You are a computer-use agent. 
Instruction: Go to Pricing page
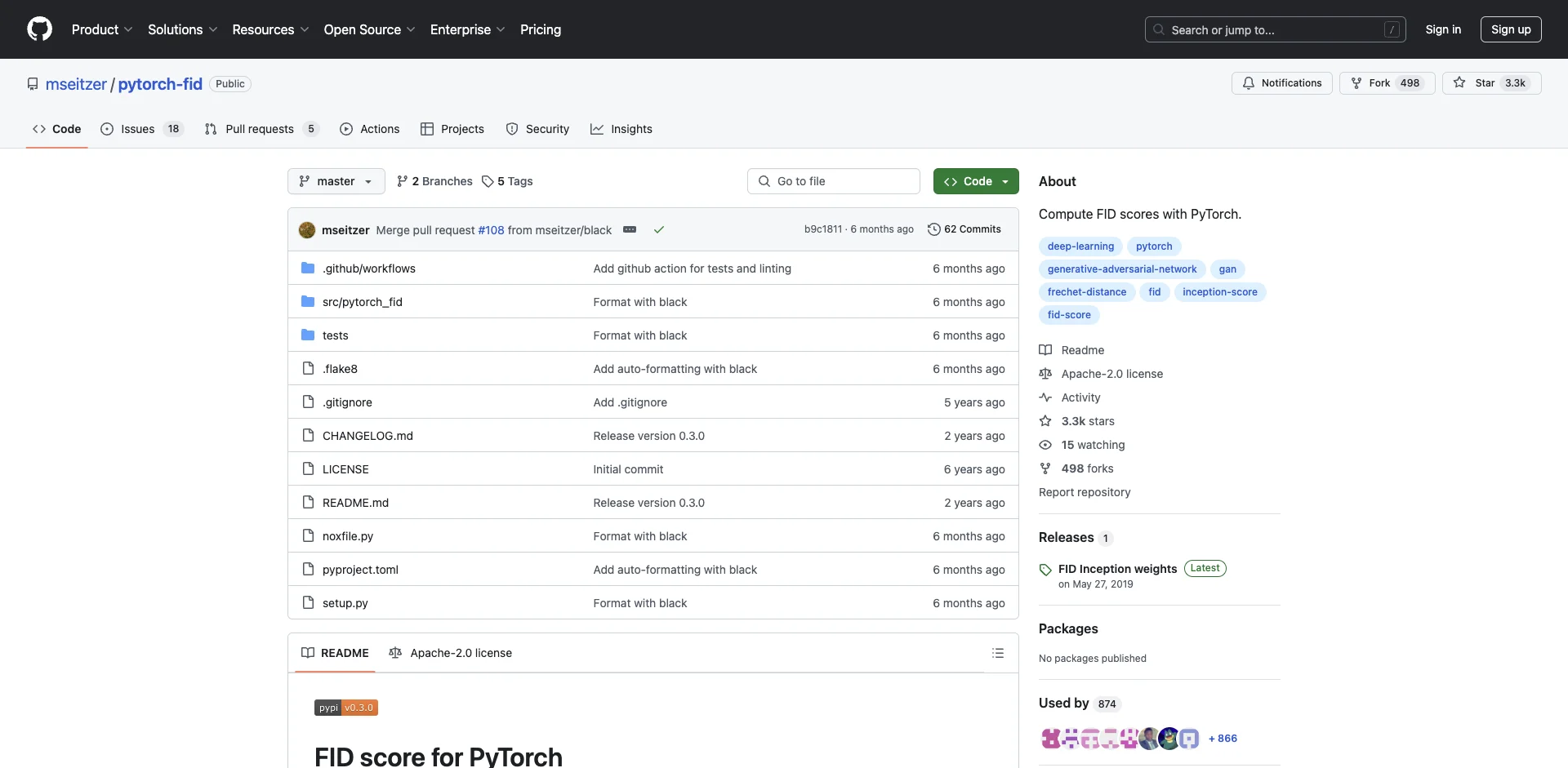click(541, 29)
